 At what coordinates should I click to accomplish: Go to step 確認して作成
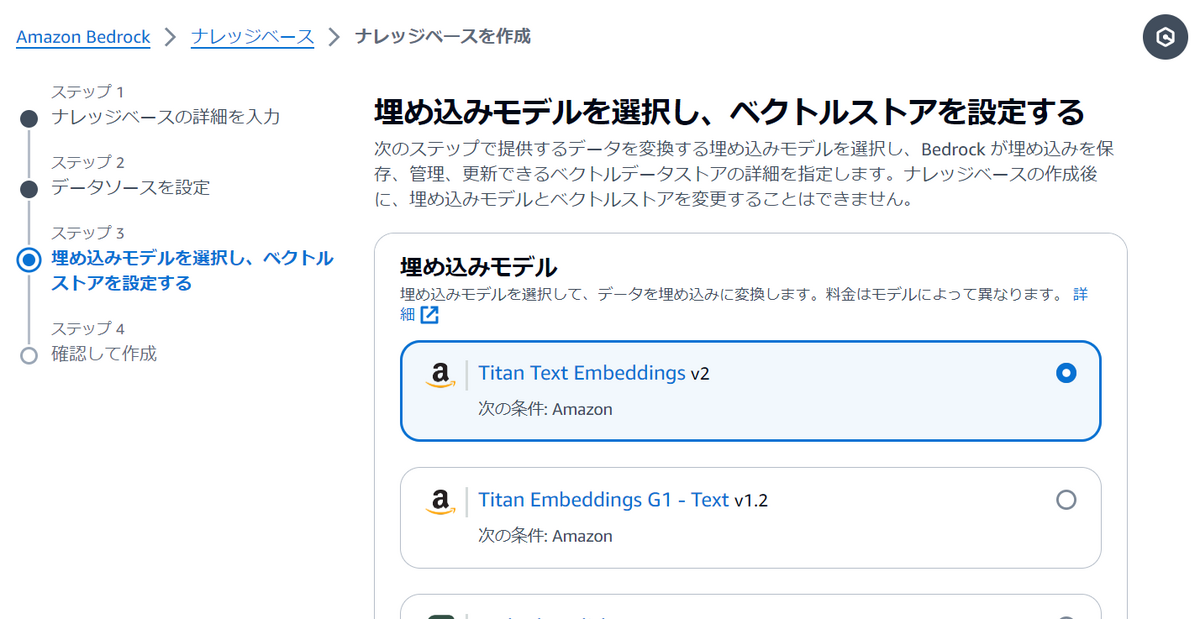(x=104, y=354)
